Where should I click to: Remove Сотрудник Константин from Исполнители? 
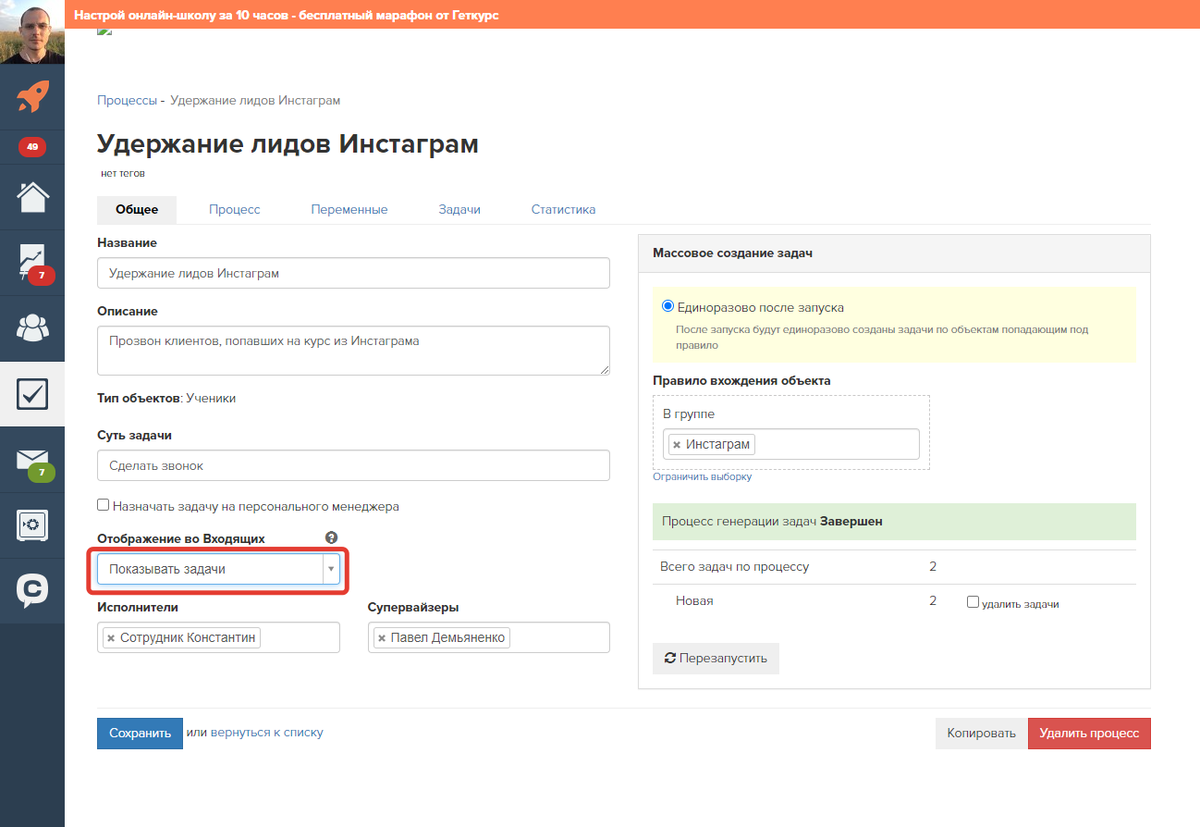tap(111, 638)
